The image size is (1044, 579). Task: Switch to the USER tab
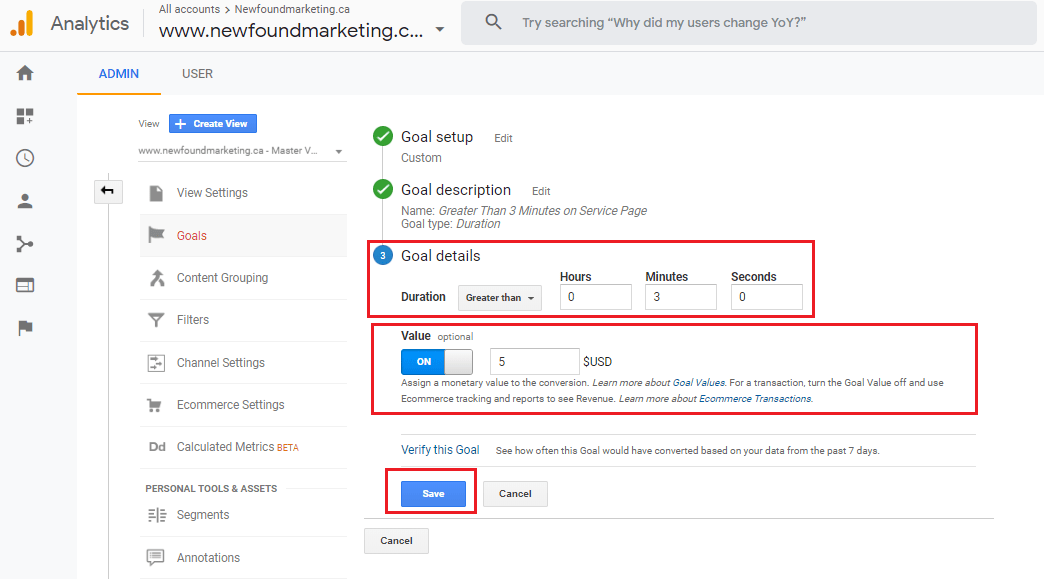[198, 74]
